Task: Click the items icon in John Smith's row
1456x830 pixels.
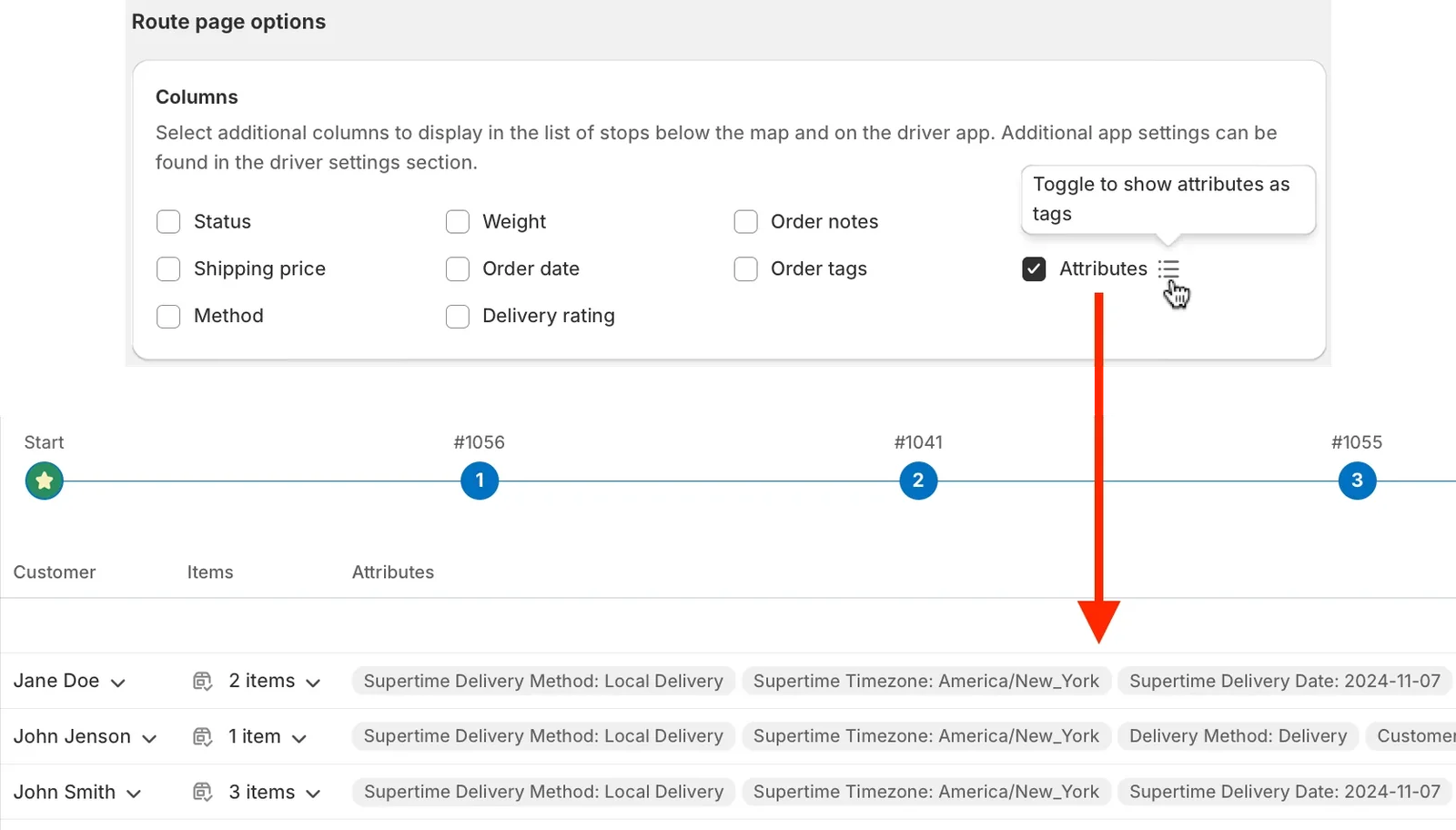Action: tap(203, 792)
